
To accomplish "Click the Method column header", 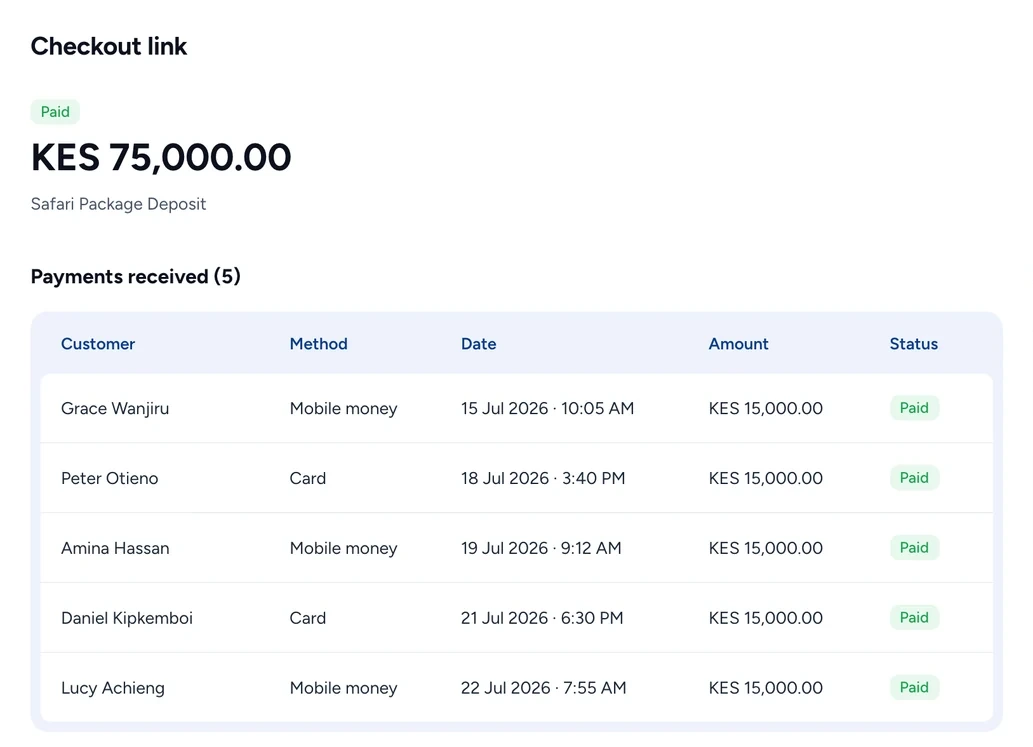I will click(318, 344).
